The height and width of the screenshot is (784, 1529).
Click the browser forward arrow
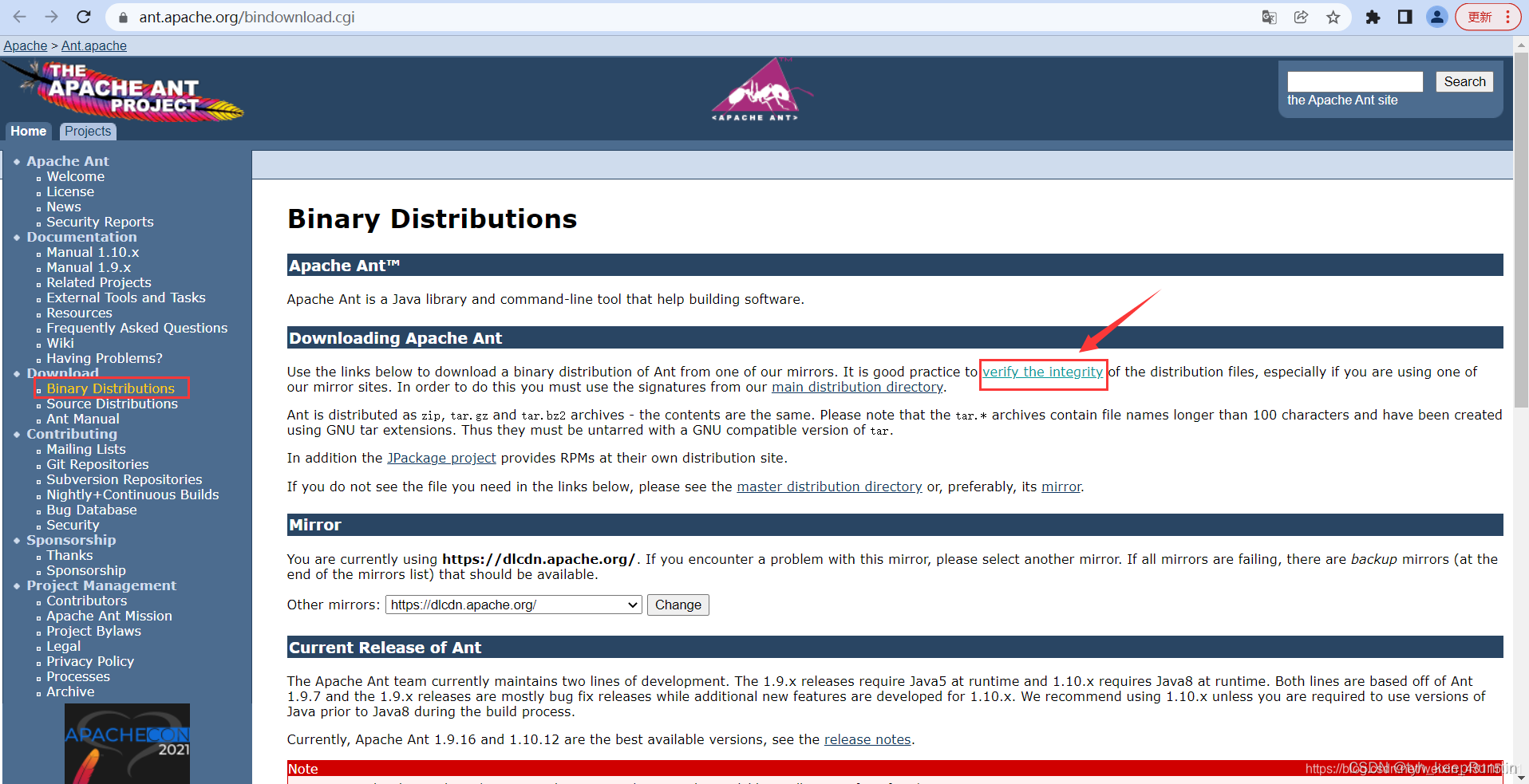52,17
